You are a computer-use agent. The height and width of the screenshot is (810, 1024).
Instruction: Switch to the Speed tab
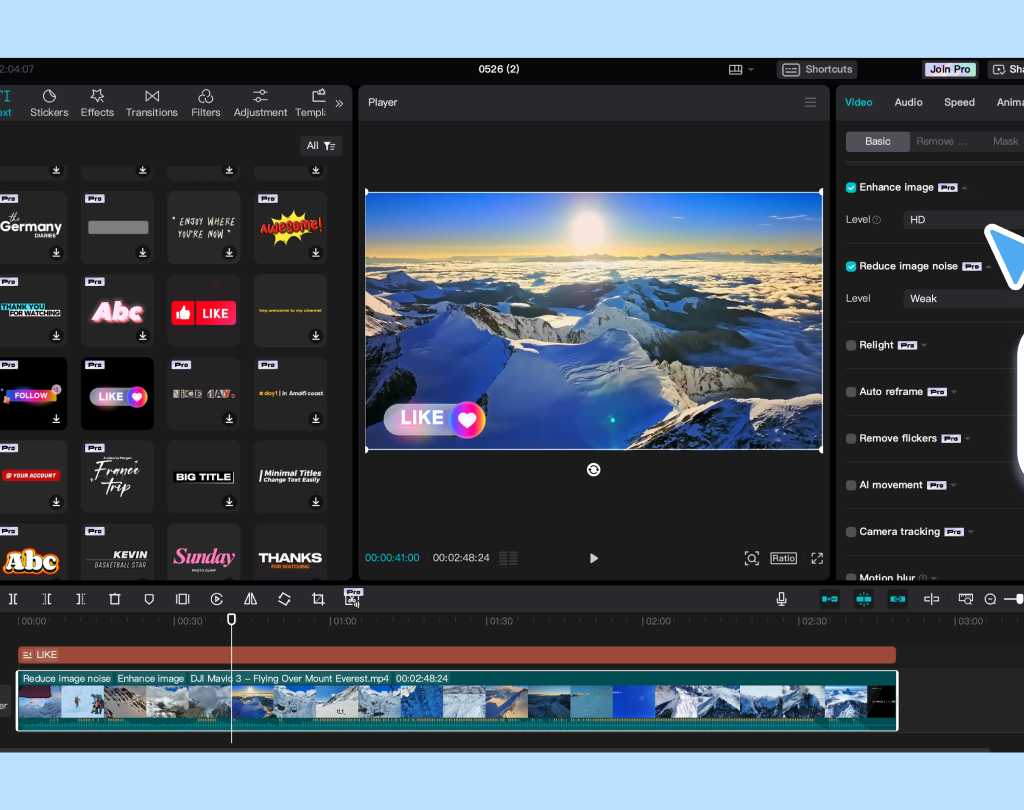(x=959, y=103)
